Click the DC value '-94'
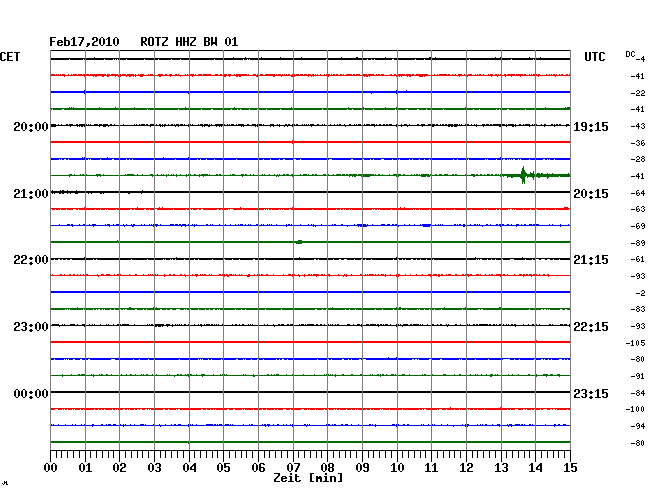Image resolution: width=650 pixels, height=494 pixels. [638, 426]
